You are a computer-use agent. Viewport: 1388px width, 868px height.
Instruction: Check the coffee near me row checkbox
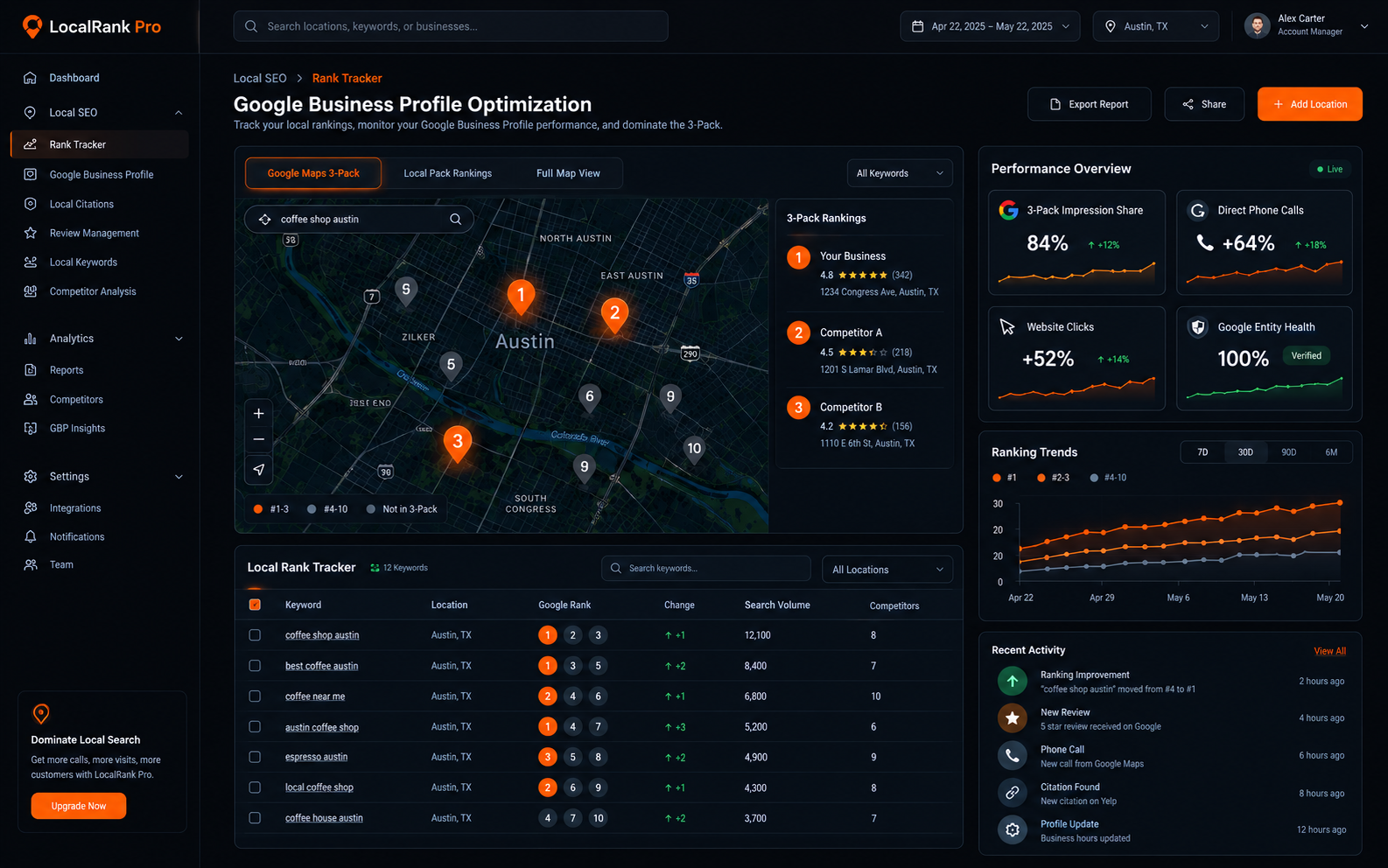click(255, 696)
